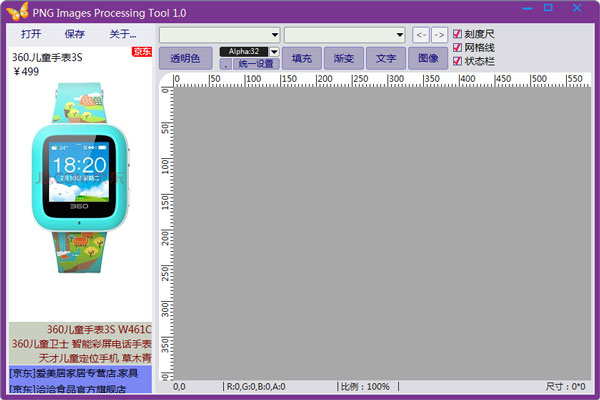This screenshot has width=600, height=400.
Task: Open the 关于... menu item
Action: click(122, 34)
